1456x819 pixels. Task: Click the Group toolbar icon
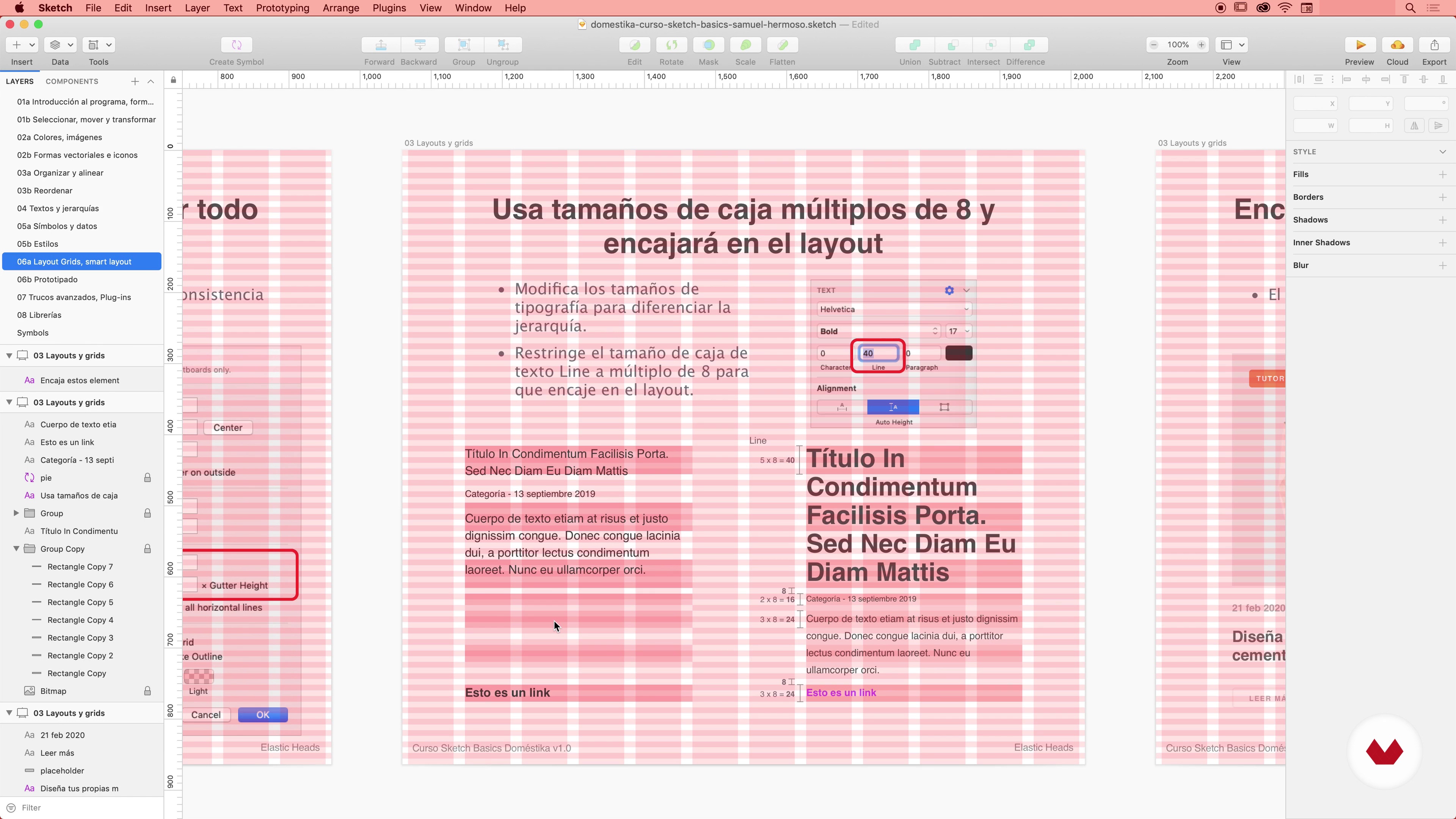pyautogui.click(x=463, y=45)
